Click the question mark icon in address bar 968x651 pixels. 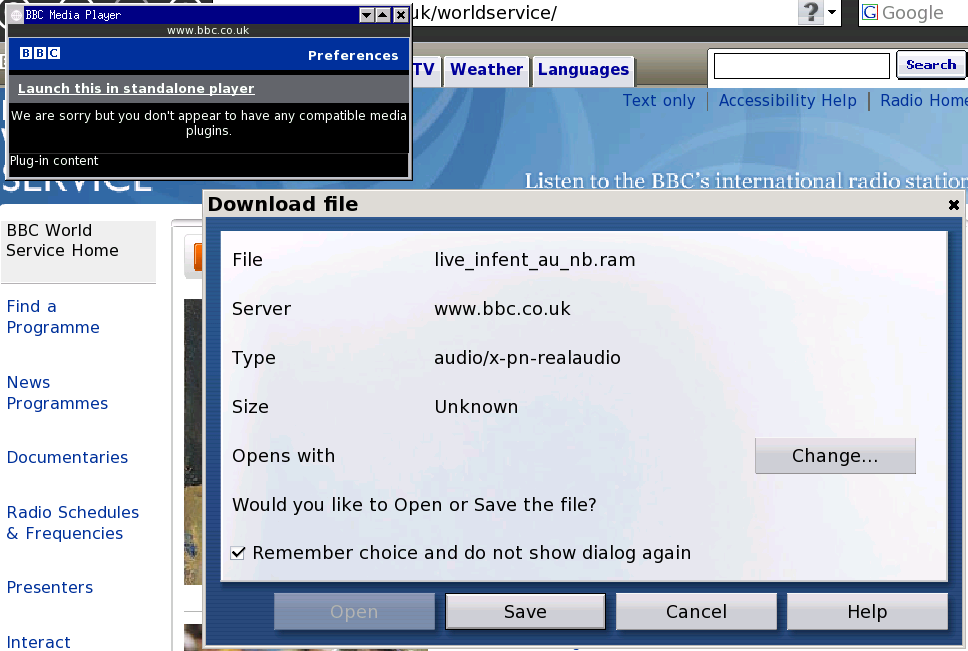pyautogui.click(x=811, y=12)
